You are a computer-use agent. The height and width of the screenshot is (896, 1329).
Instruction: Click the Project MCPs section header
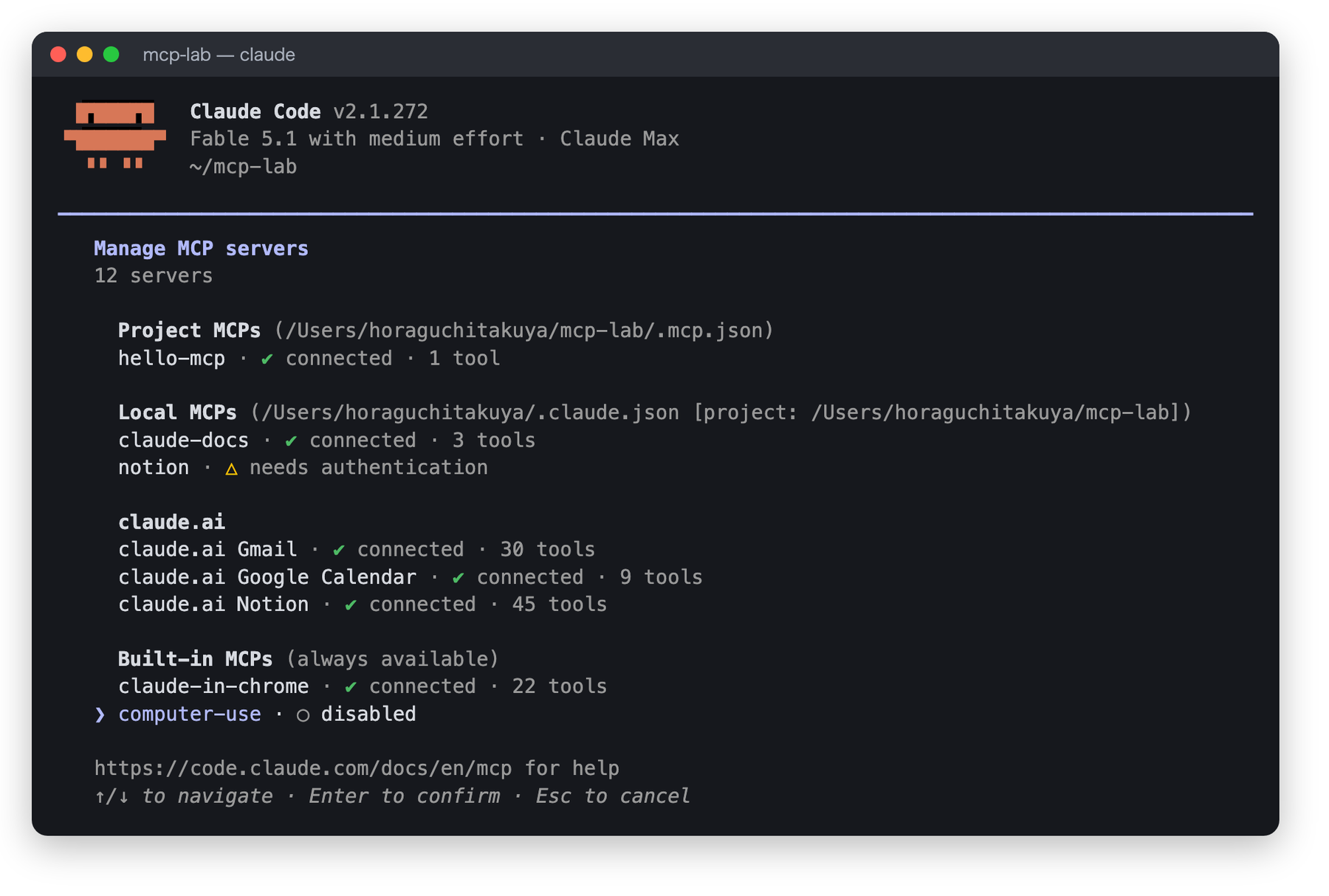[x=189, y=331]
